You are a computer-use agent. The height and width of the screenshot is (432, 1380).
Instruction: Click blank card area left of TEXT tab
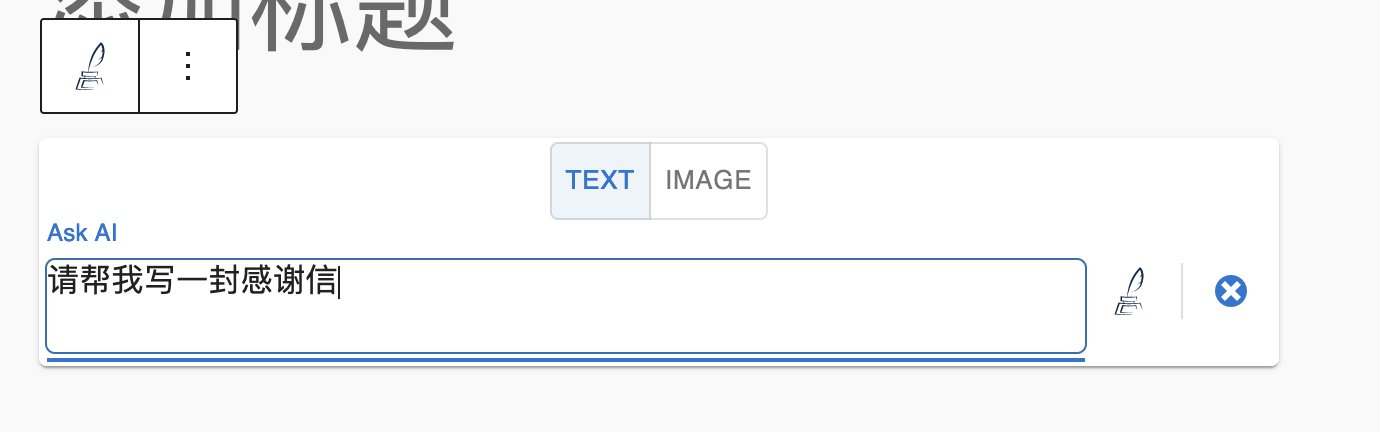(300, 180)
